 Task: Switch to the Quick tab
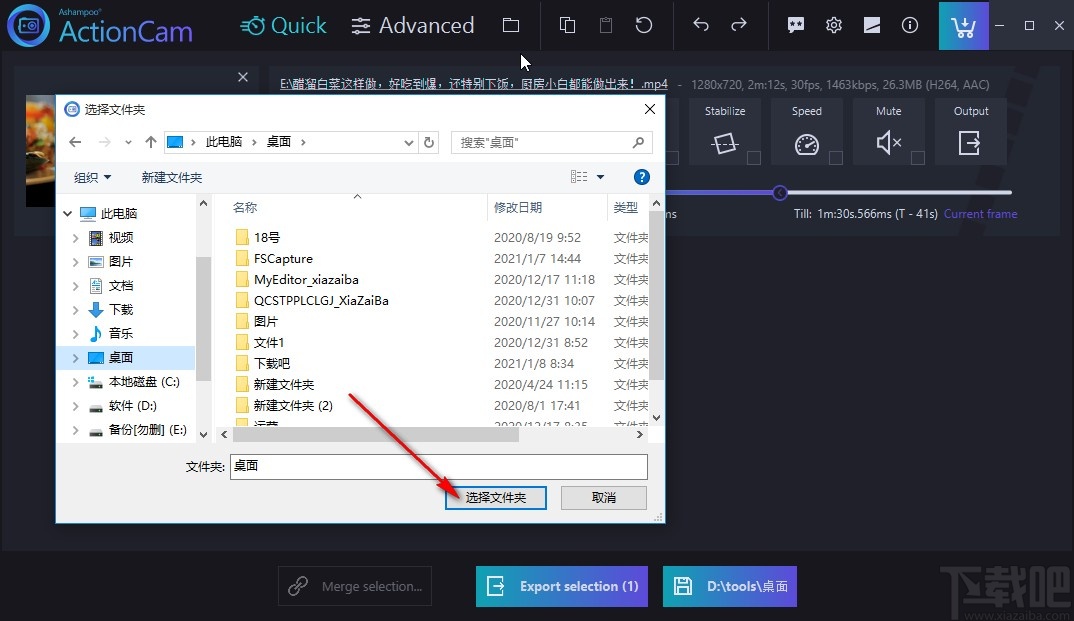click(283, 26)
